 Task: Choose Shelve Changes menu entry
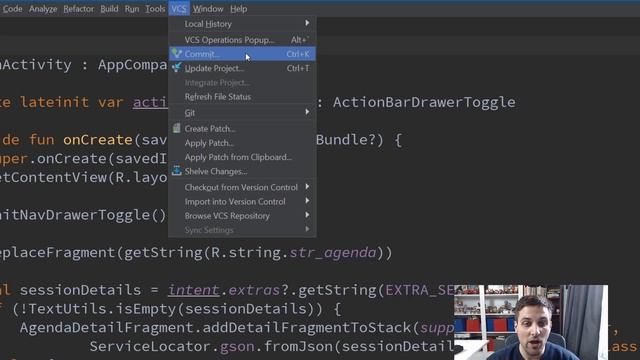[x=242, y=171]
